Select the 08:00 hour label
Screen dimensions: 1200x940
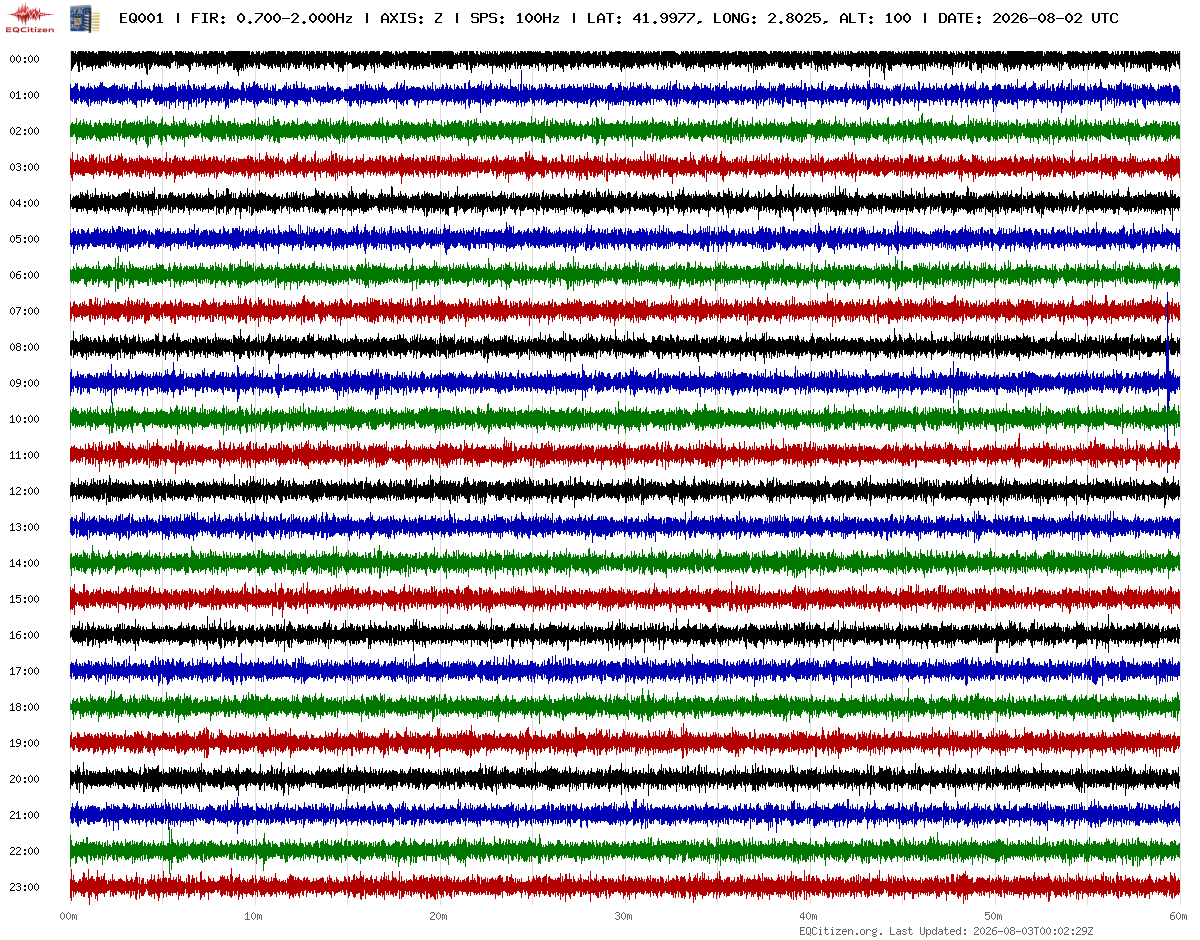(24, 347)
